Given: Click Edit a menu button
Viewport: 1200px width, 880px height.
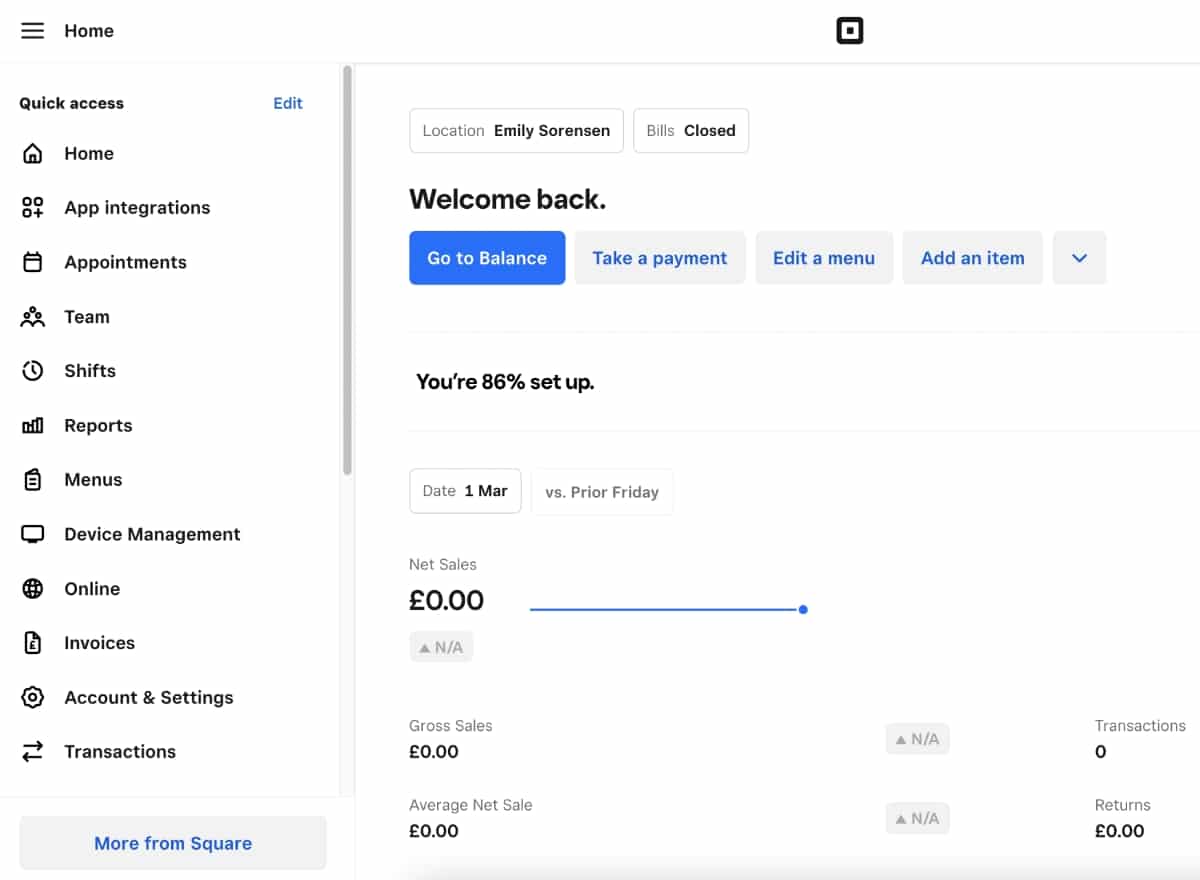Looking at the screenshot, I should [x=824, y=258].
